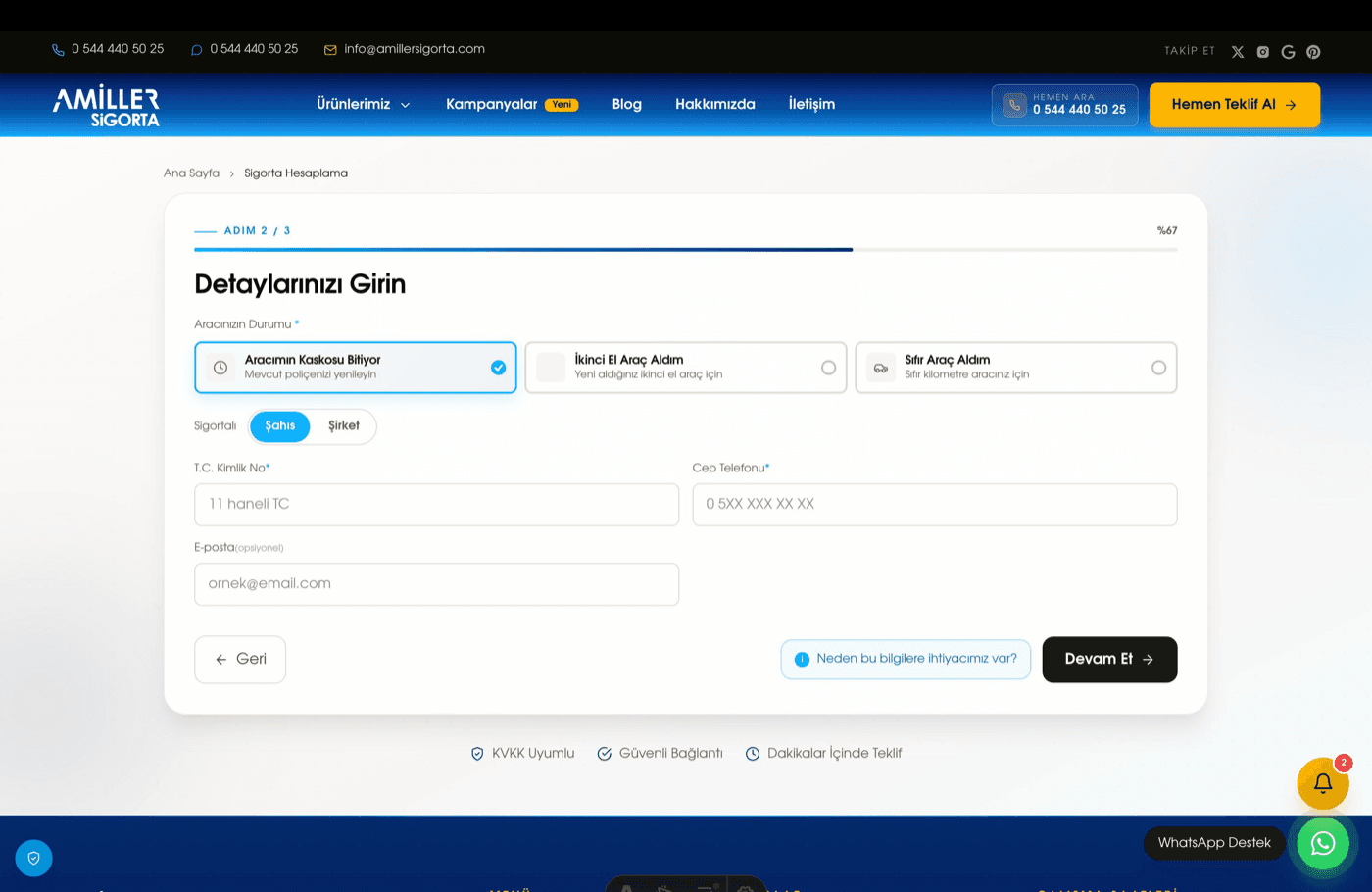Image resolution: width=1372 pixels, height=892 pixels.
Task: Click the notification bell icon
Action: click(x=1323, y=783)
